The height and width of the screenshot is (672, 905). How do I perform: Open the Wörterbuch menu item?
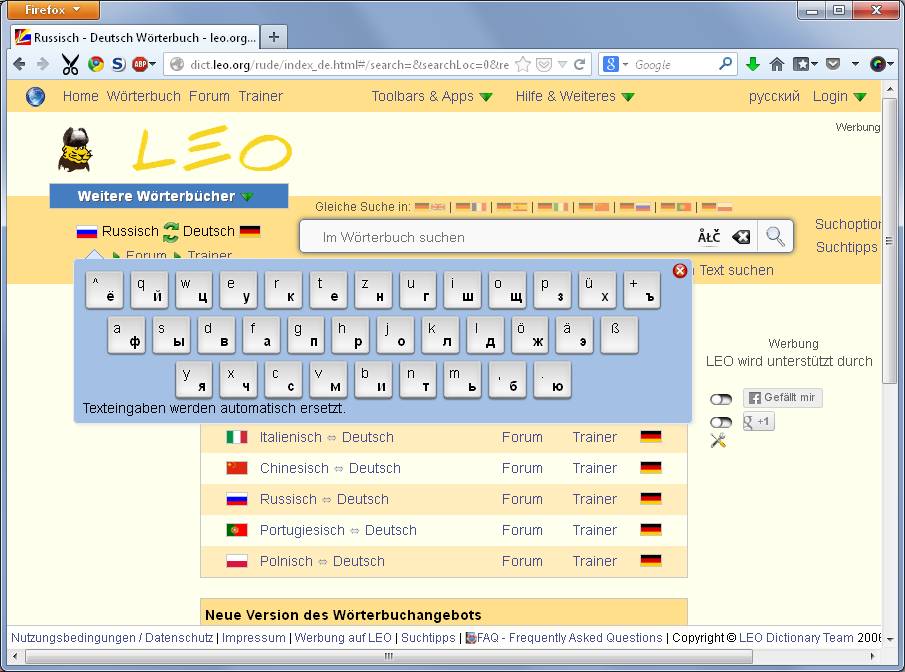click(143, 96)
